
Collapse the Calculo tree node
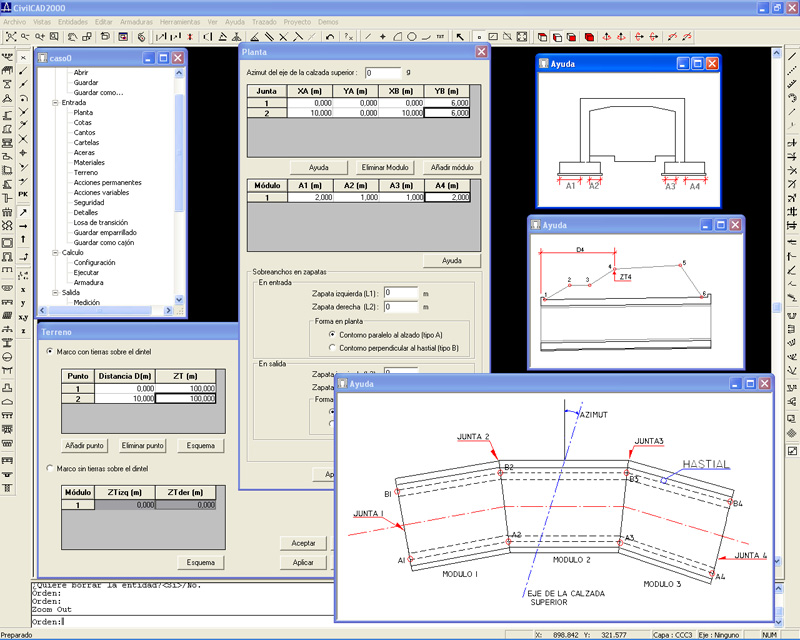(x=55, y=252)
